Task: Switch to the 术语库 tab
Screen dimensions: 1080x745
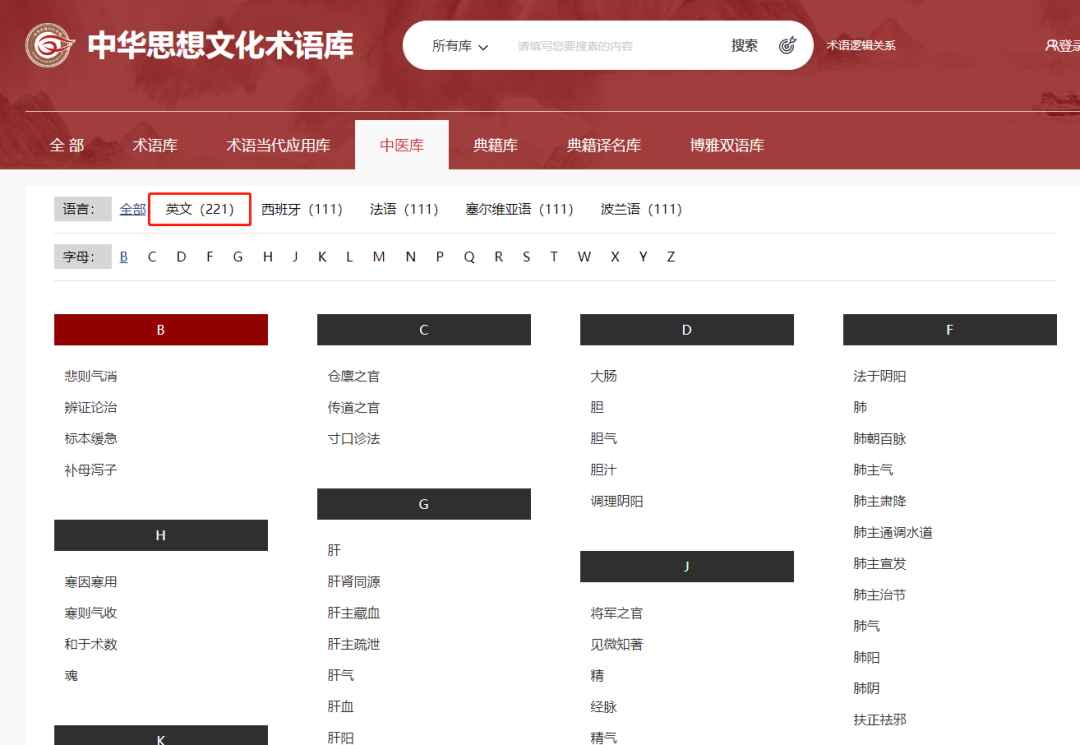Action: (x=155, y=144)
